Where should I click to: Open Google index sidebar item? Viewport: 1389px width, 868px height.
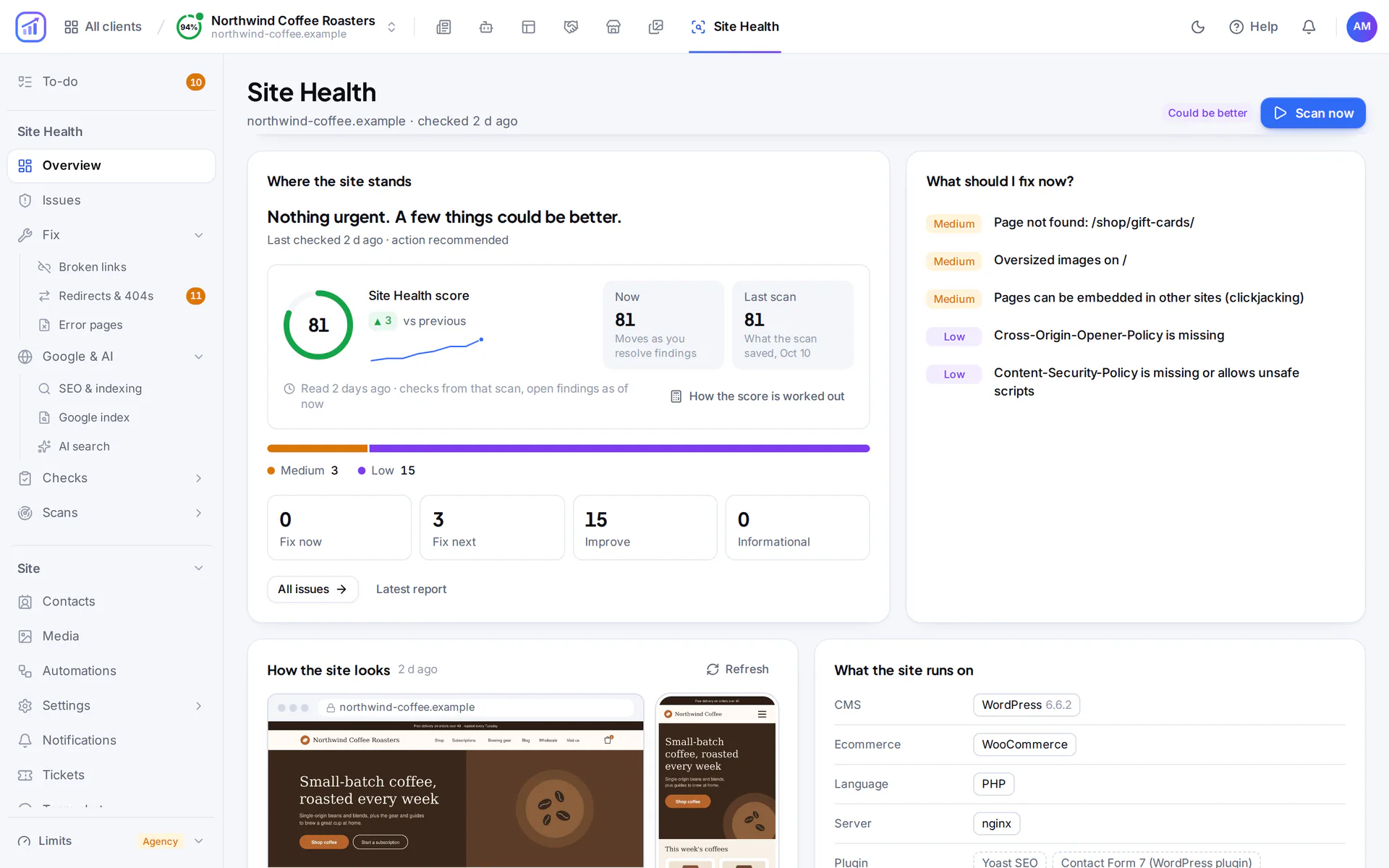(122, 417)
